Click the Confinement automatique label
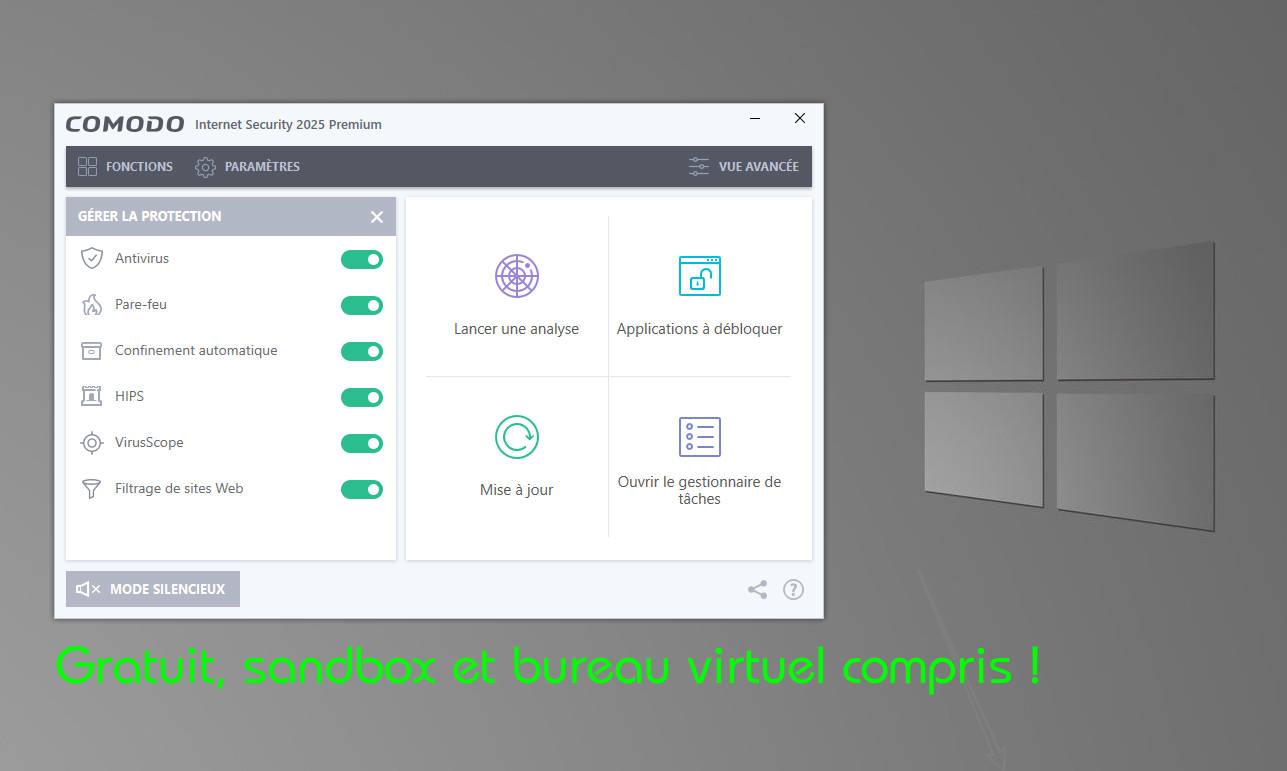Viewport: 1287px width, 771px height. coord(196,350)
